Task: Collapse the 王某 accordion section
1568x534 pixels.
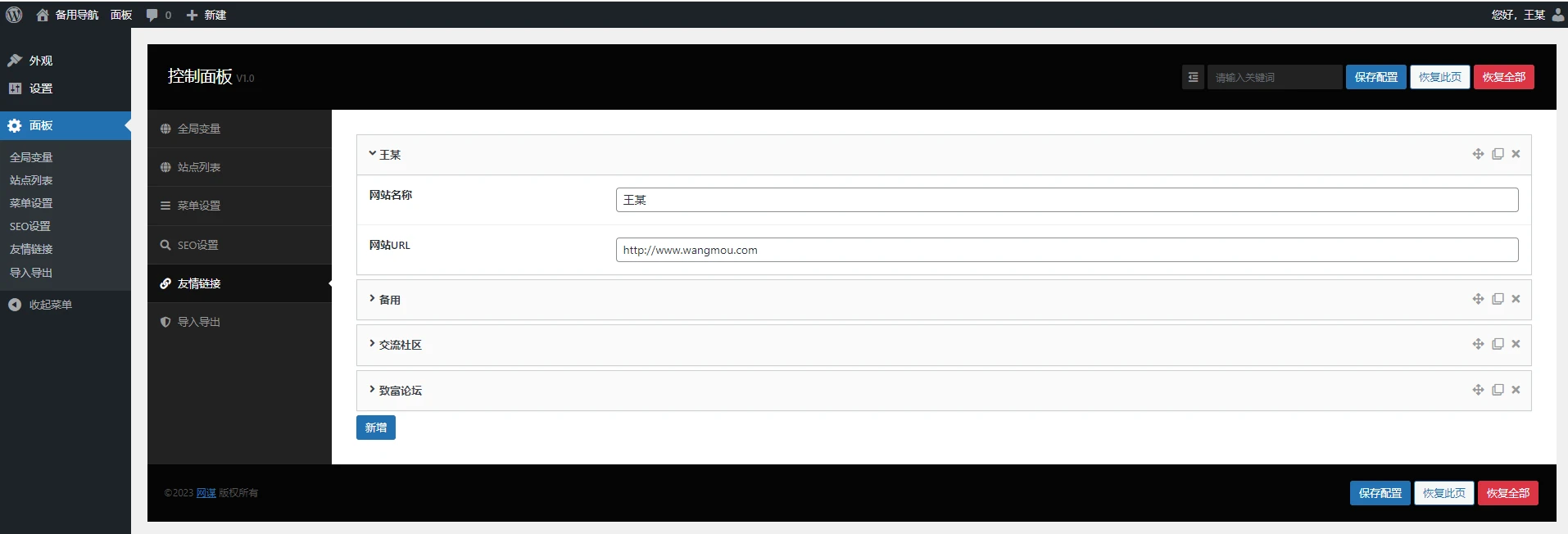Action: 385,155
